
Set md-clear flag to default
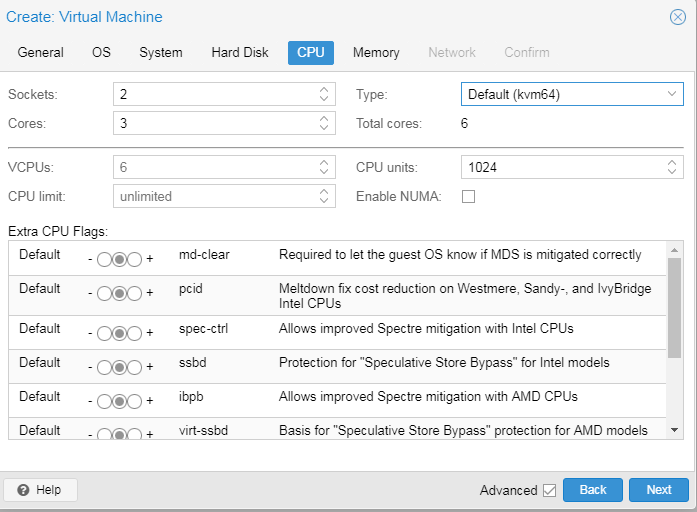(119, 260)
